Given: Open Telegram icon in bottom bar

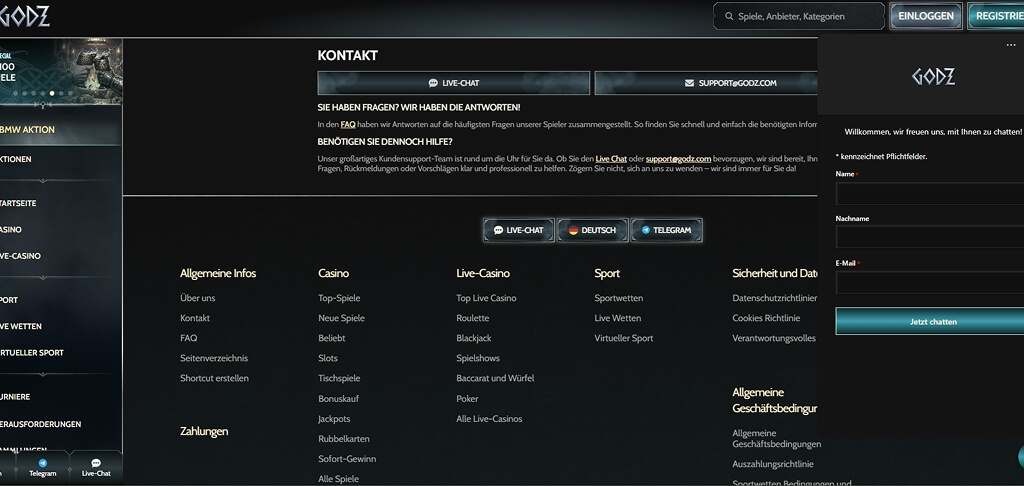Looking at the screenshot, I should [x=42, y=463].
